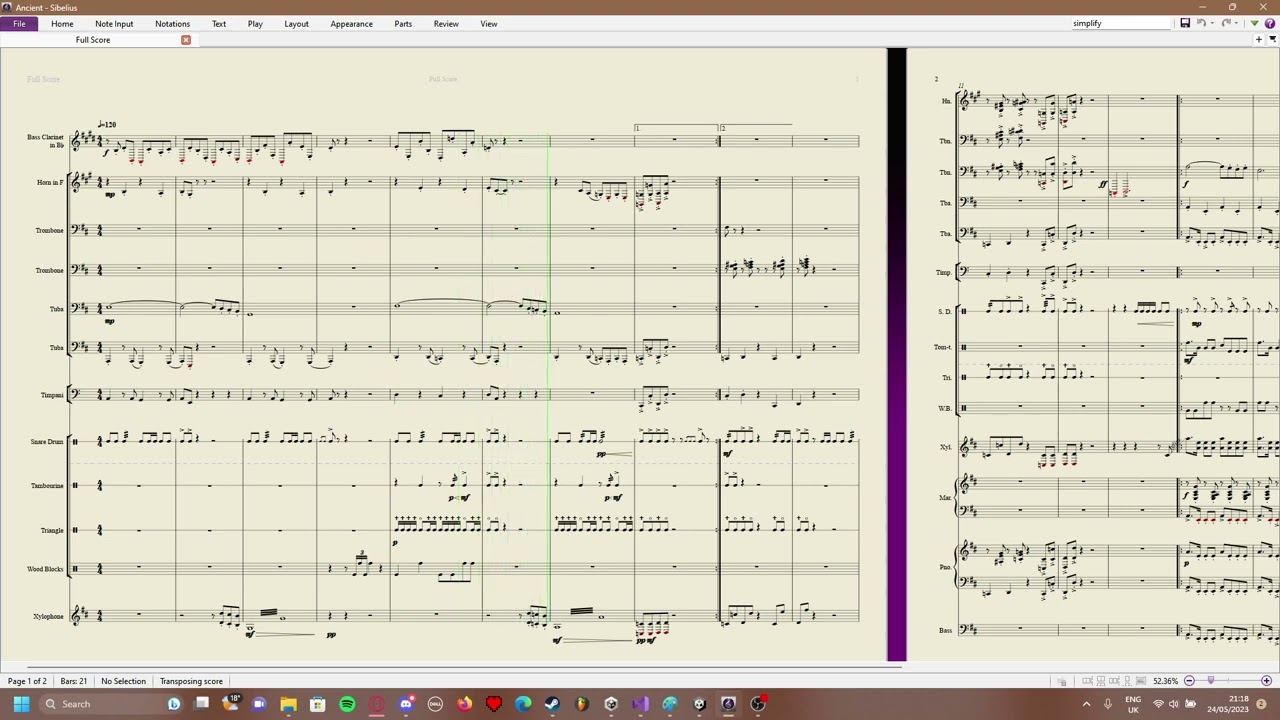Click 'Bars: 21' status entry
Viewport: 1280px width, 720px height.
pyautogui.click(x=73, y=681)
